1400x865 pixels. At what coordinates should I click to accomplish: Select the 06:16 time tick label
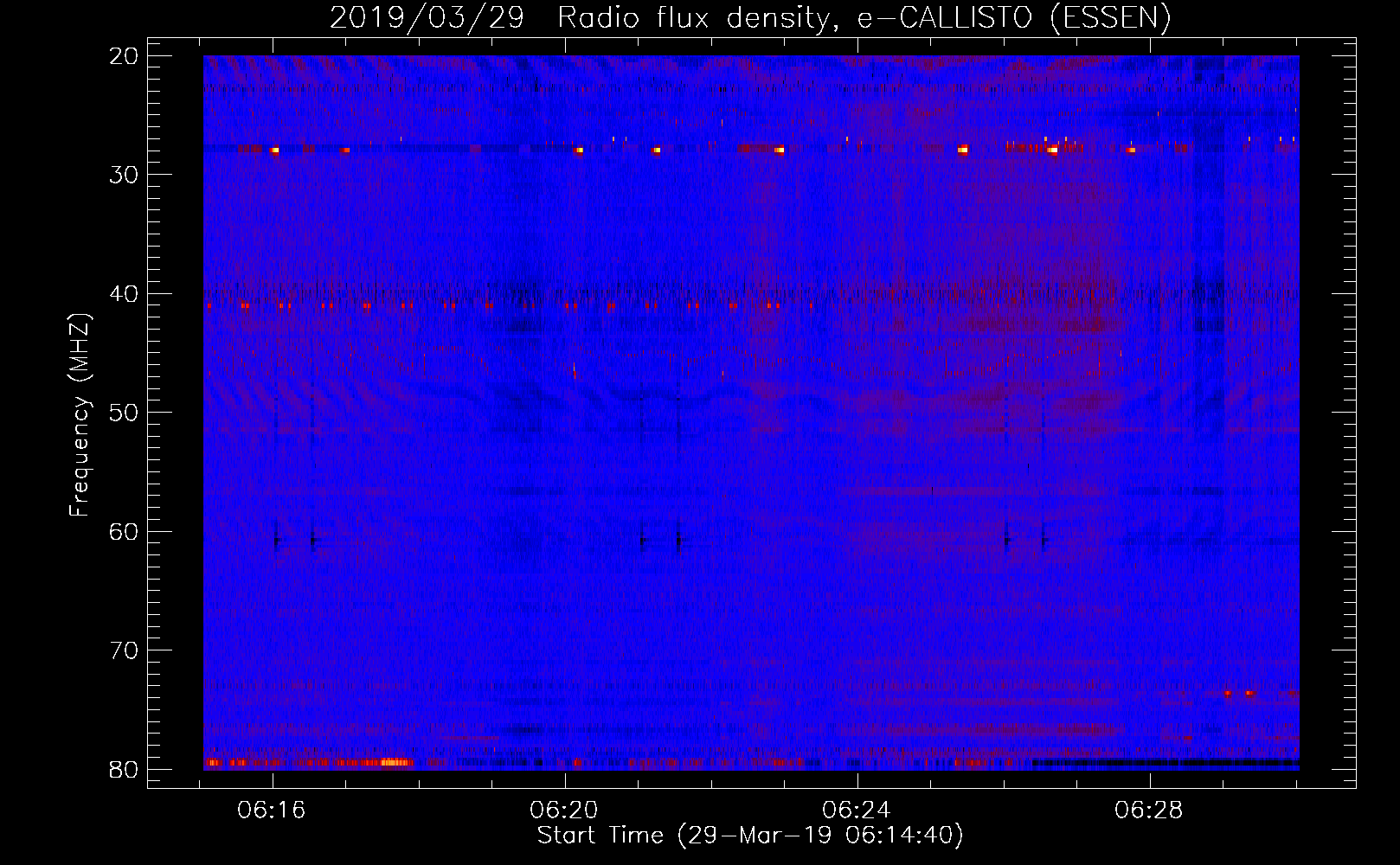point(272,811)
